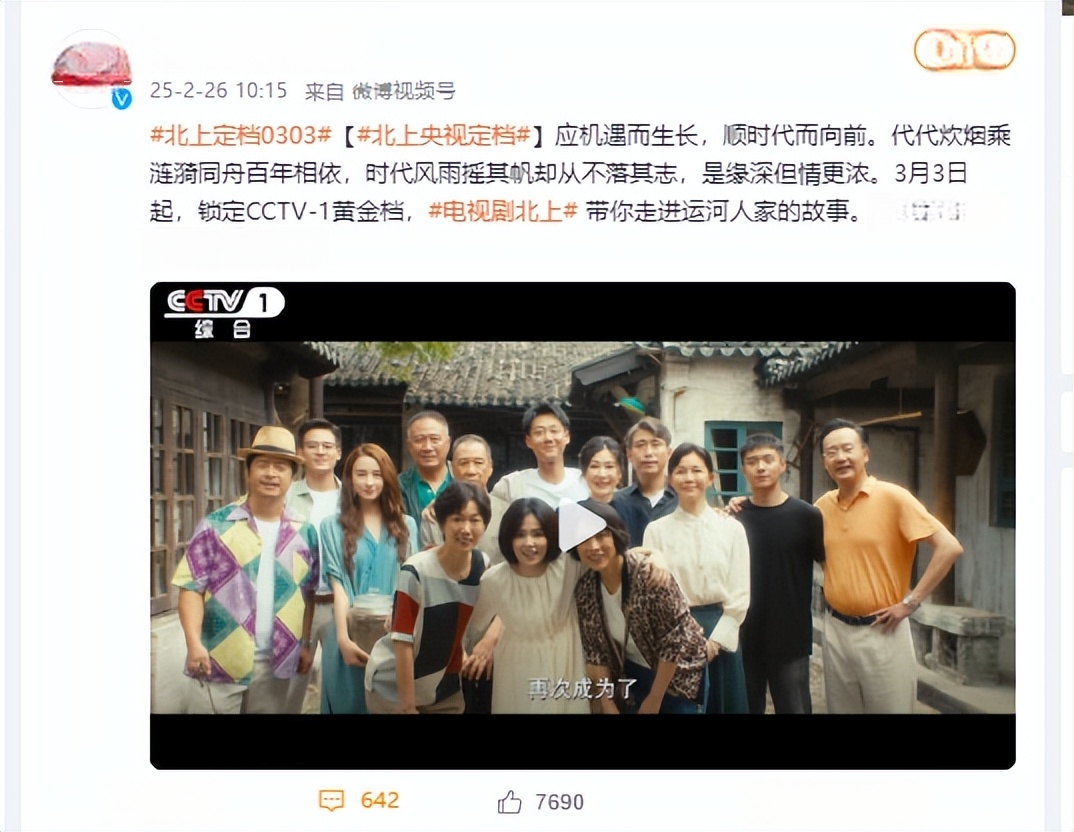Click the 7690 likes count
Viewport: 1074px width, 832px height.
pos(560,802)
